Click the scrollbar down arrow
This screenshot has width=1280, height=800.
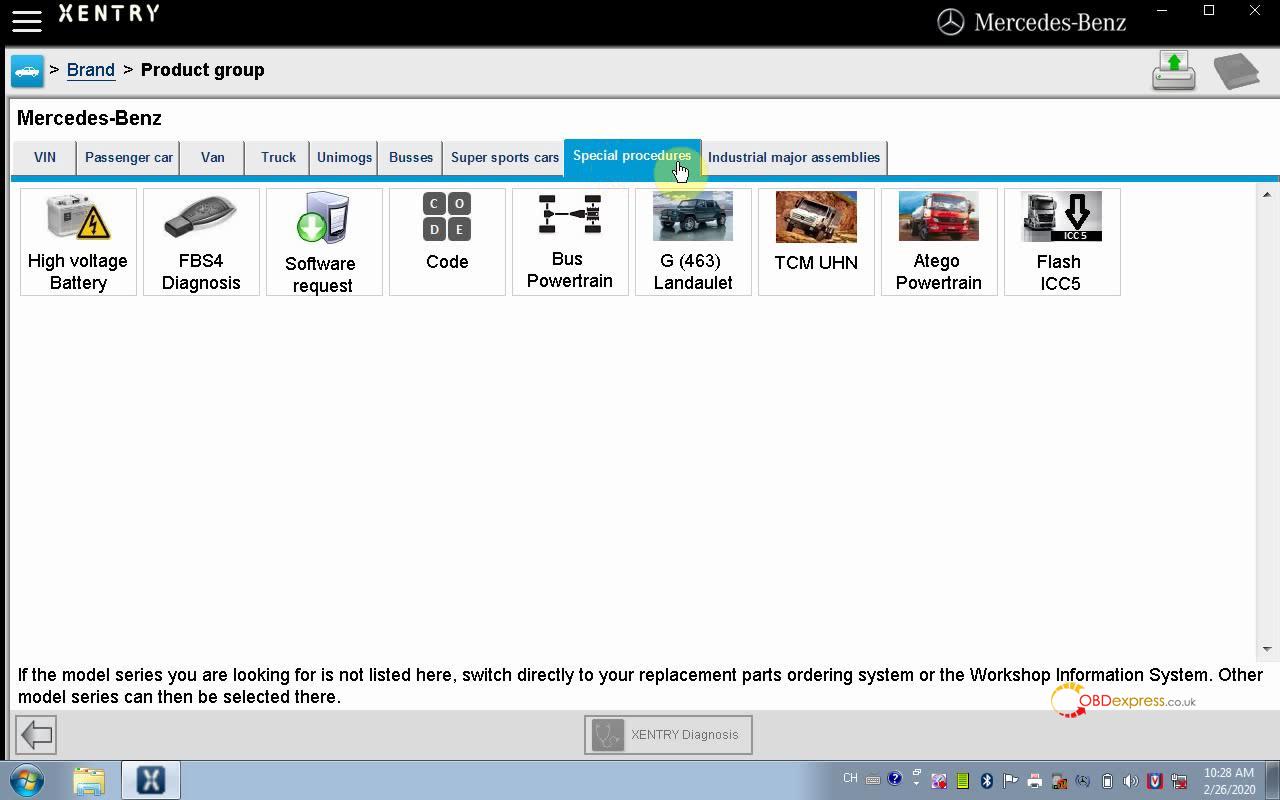pos(1266,649)
